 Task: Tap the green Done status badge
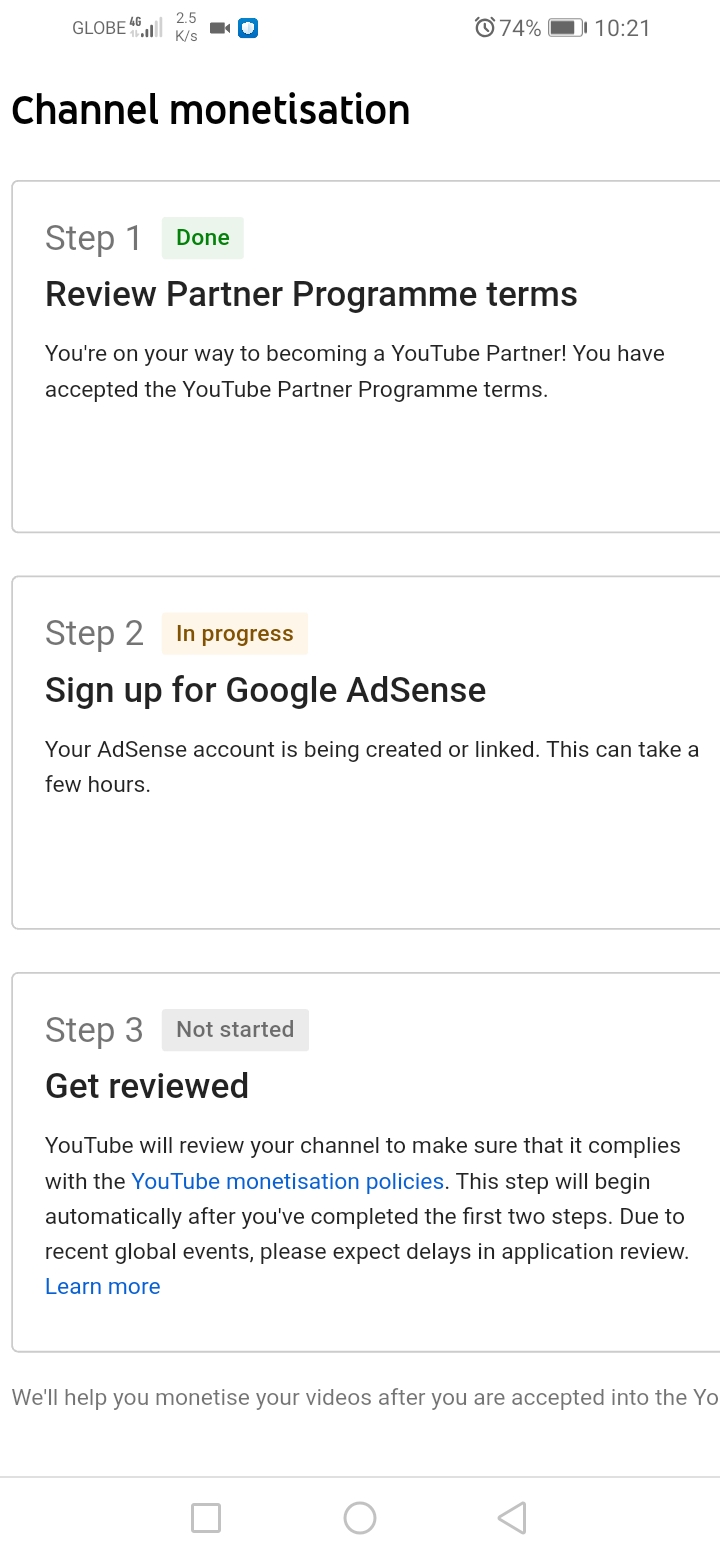coord(203,238)
